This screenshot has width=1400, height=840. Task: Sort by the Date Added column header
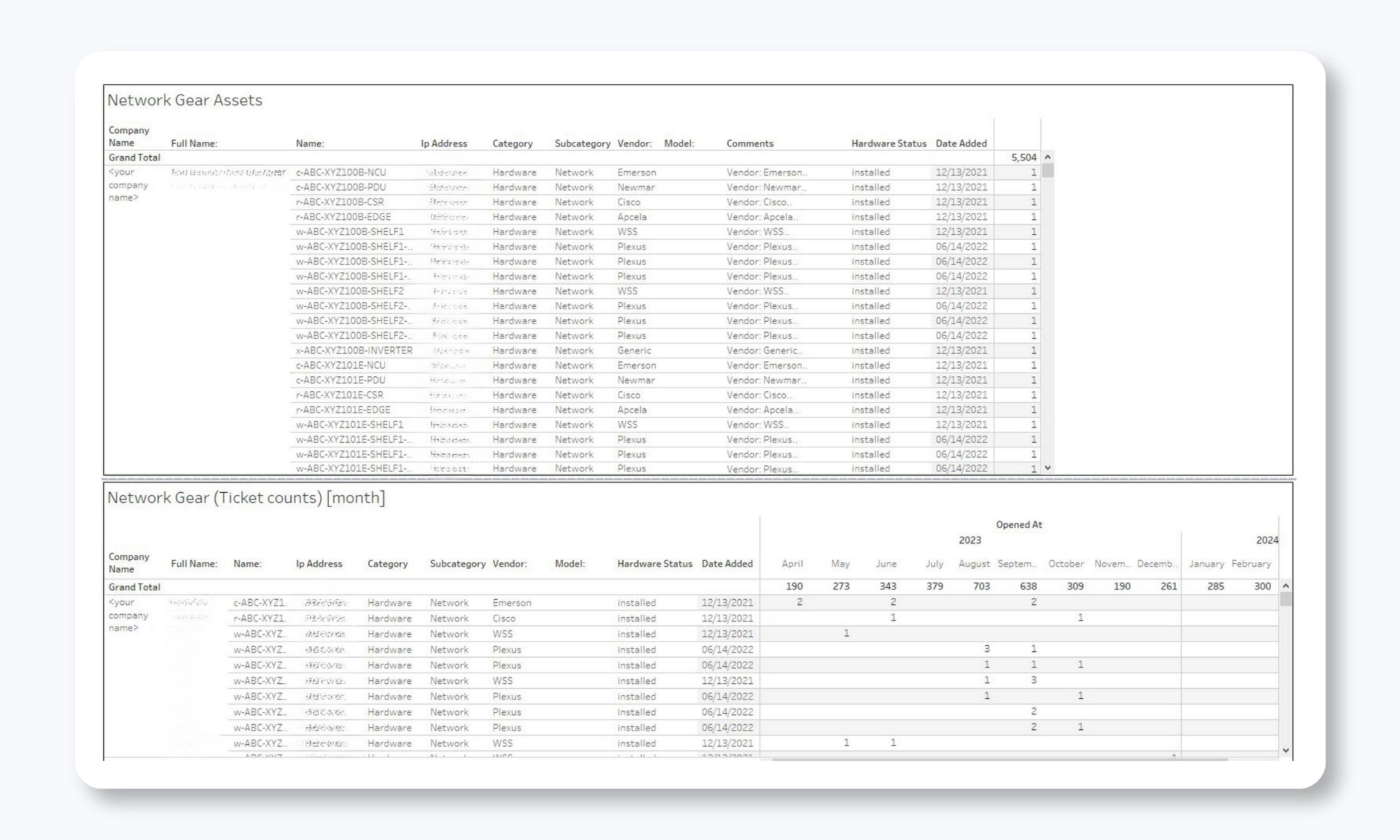pos(960,143)
